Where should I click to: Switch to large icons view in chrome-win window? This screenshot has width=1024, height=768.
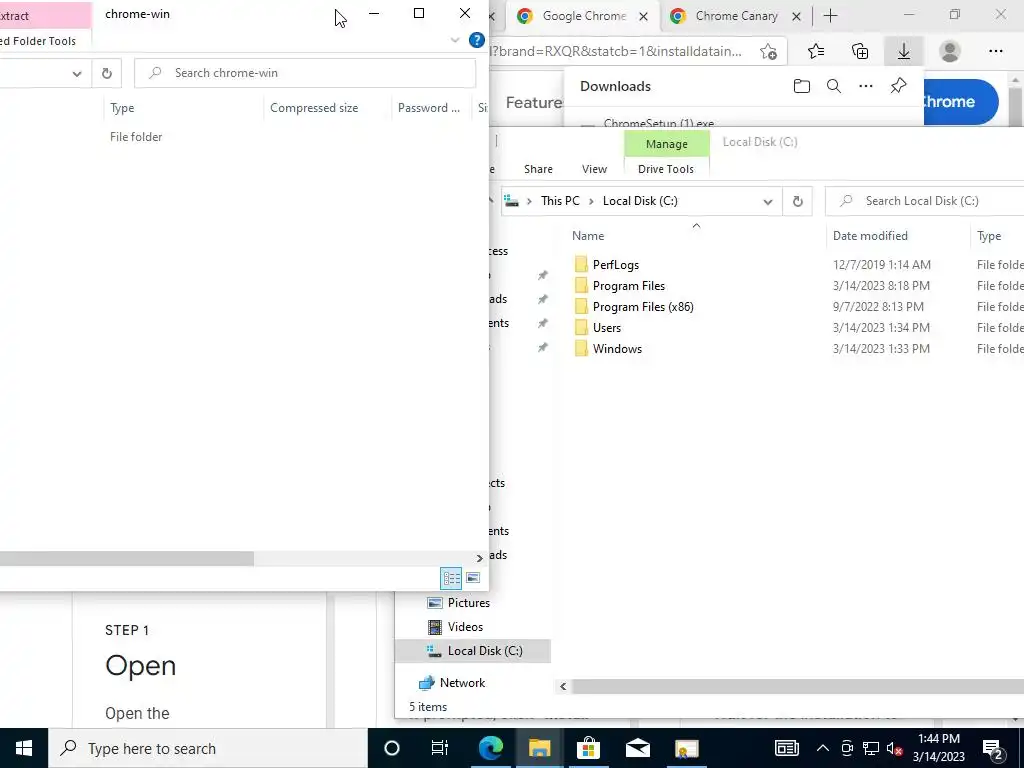point(473,578)
